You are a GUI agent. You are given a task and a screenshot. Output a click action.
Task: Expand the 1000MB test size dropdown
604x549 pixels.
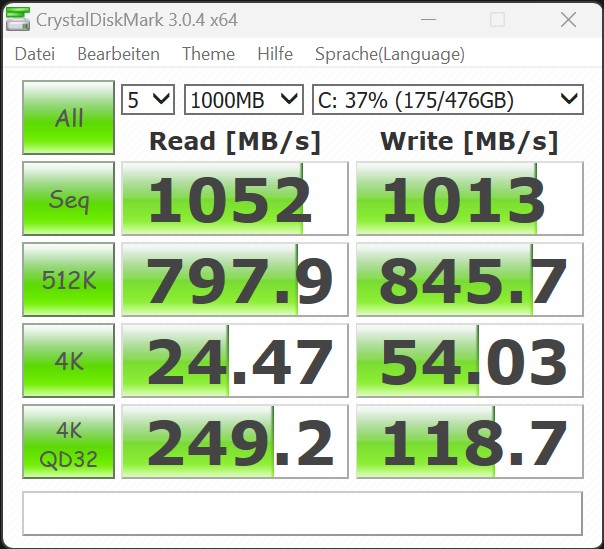pyautogui.click(x=244, y=99)
